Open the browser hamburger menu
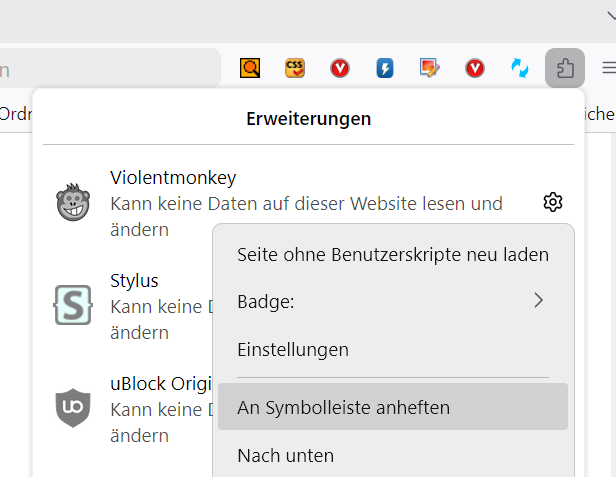 coord(608,68)
